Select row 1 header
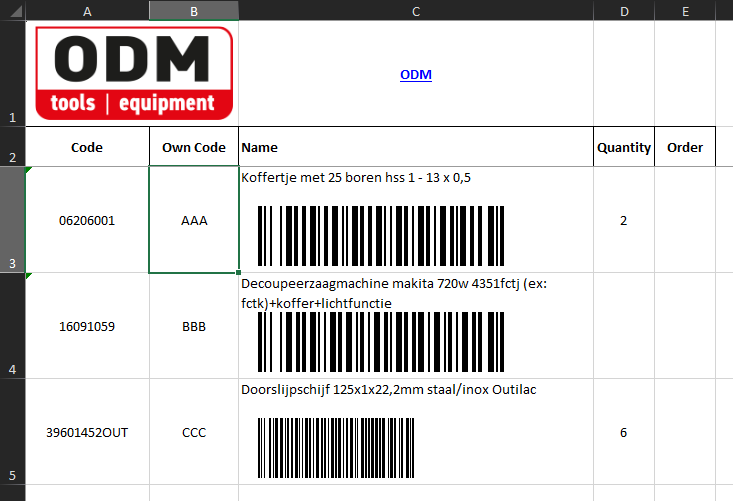The height and width of the screenshot is (501, 733). pyautogui.click(x=13, y=73)
